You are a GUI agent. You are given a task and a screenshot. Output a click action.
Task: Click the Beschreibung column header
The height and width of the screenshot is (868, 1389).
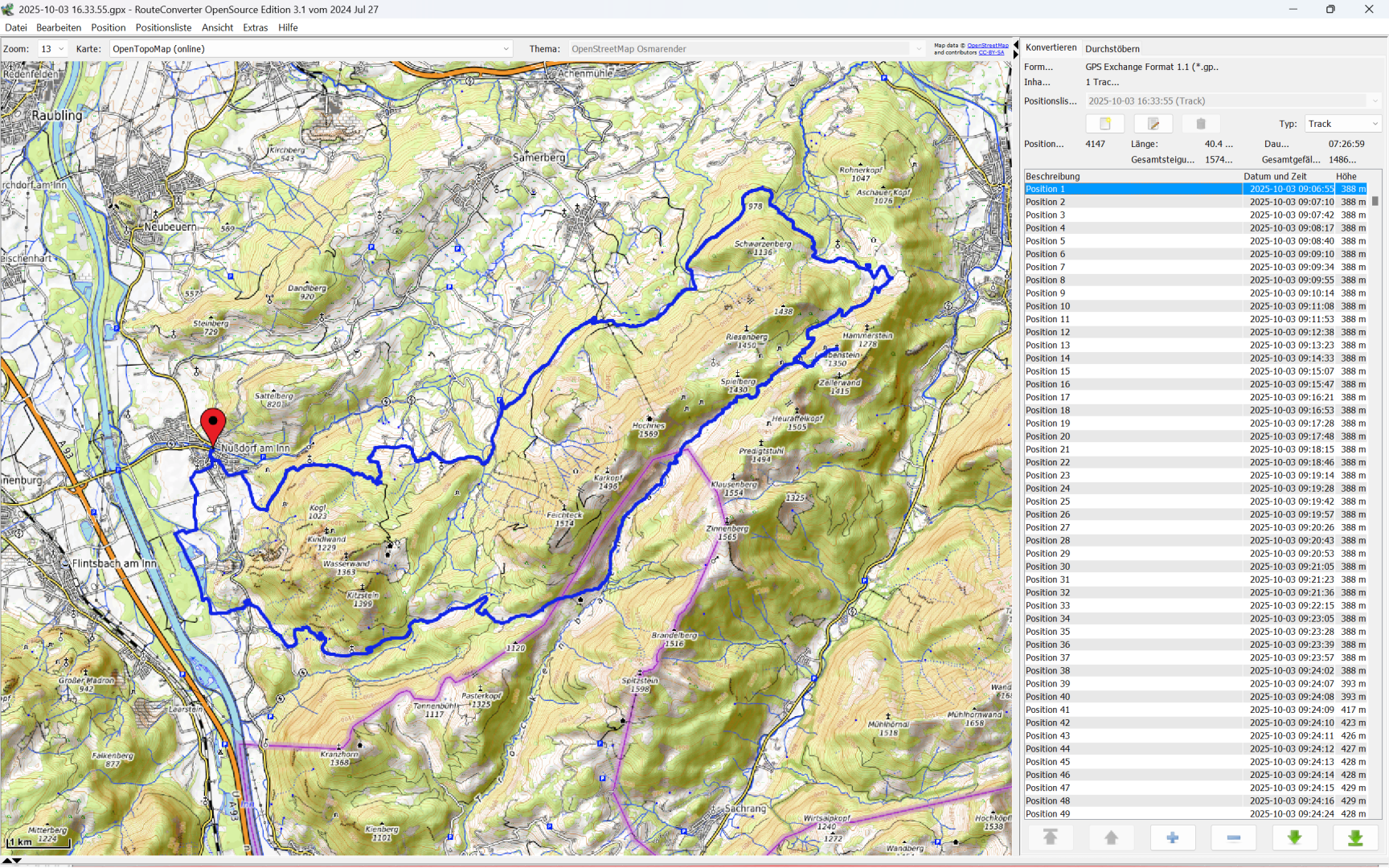point(1052,176)
